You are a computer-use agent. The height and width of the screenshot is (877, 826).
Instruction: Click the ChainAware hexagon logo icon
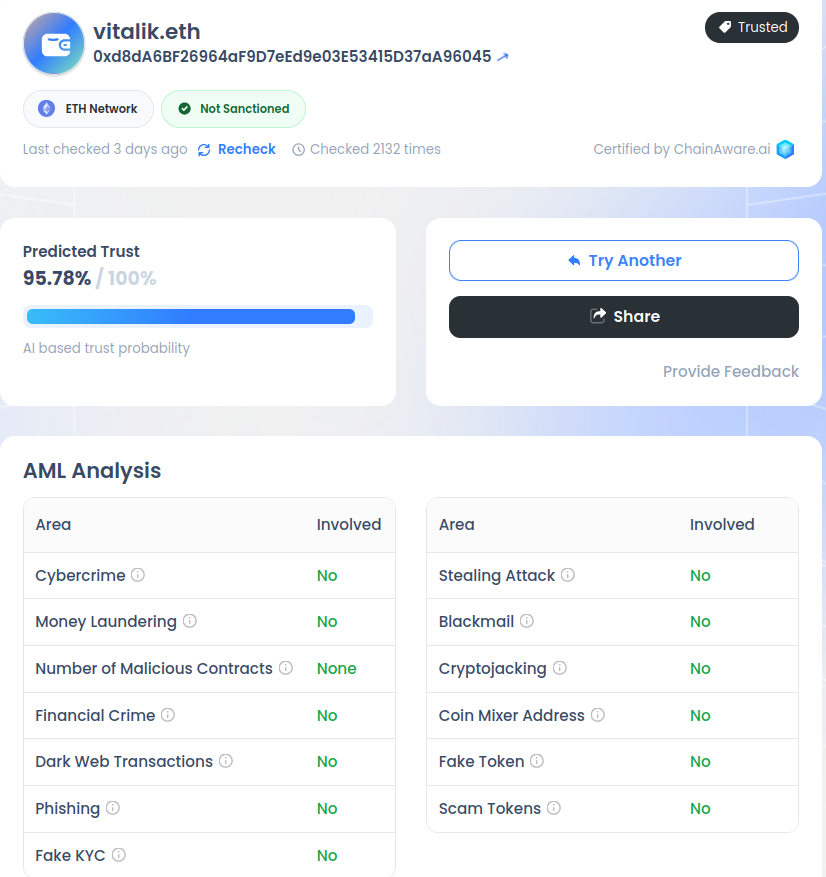coord(786,149)
